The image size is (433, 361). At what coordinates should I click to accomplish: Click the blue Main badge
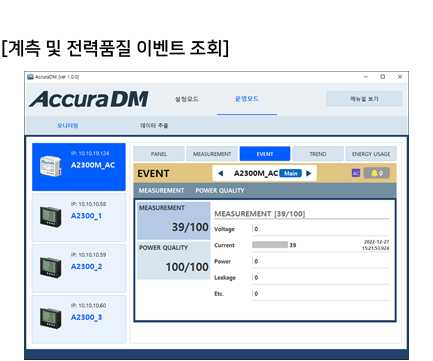point(290,173)
